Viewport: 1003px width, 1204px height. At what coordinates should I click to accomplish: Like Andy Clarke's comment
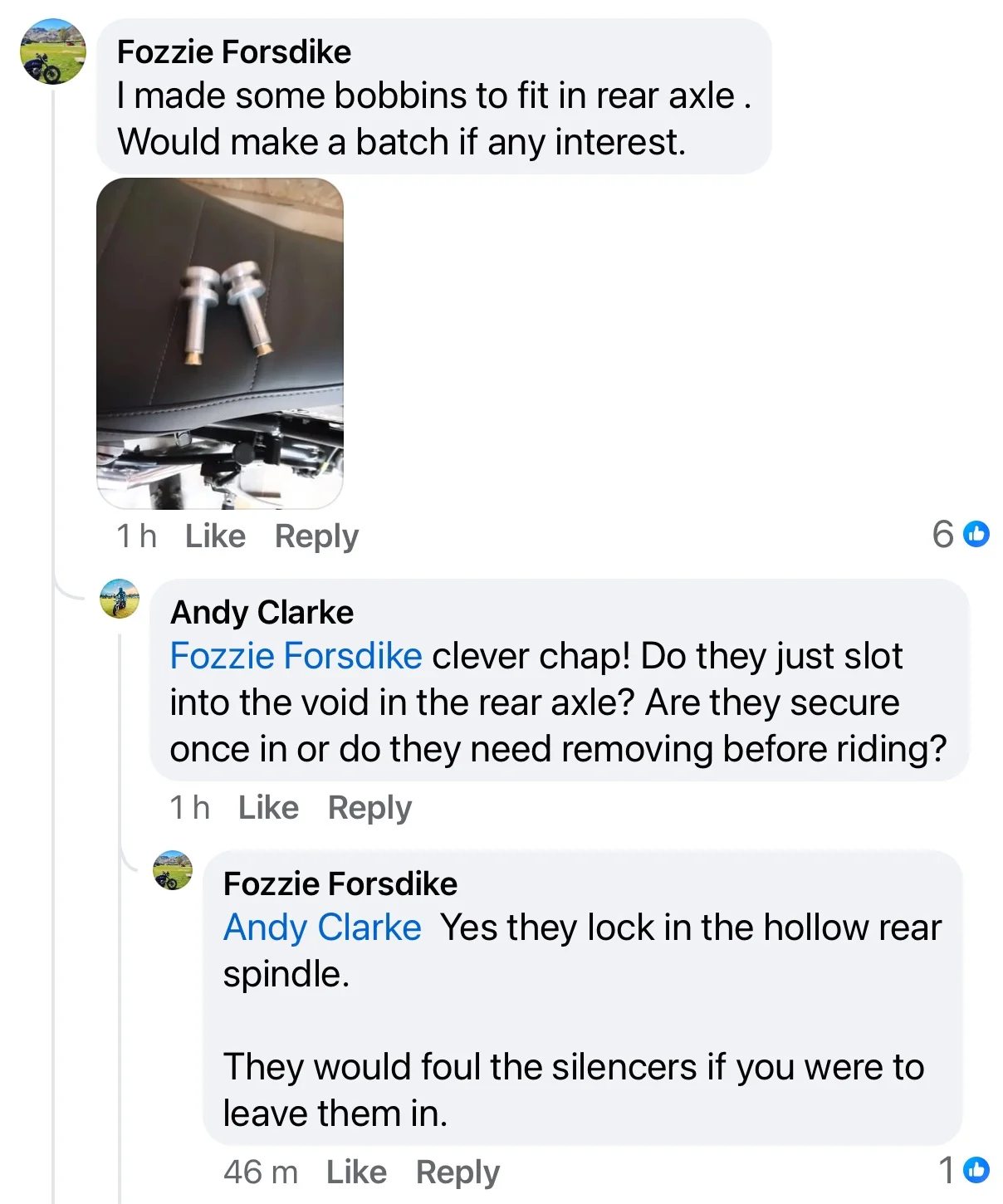pyautogui.click(x=268, y=808)
